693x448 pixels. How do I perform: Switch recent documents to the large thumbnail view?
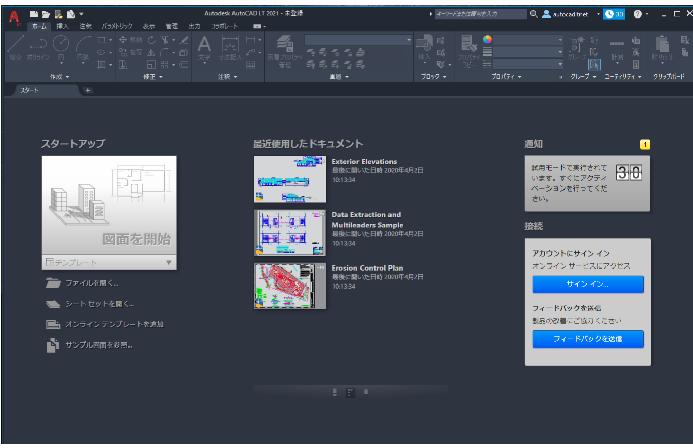point(336,391)
